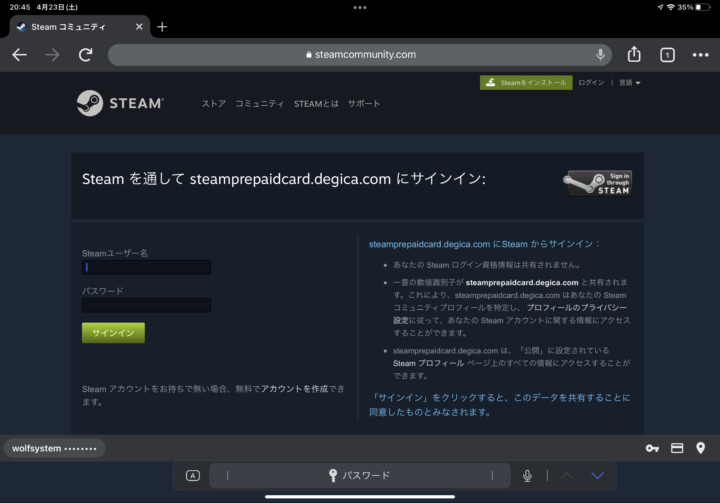Open saved addresses location pin icon
The width and height of the screenshot is (720, 503).
(701, 448)
